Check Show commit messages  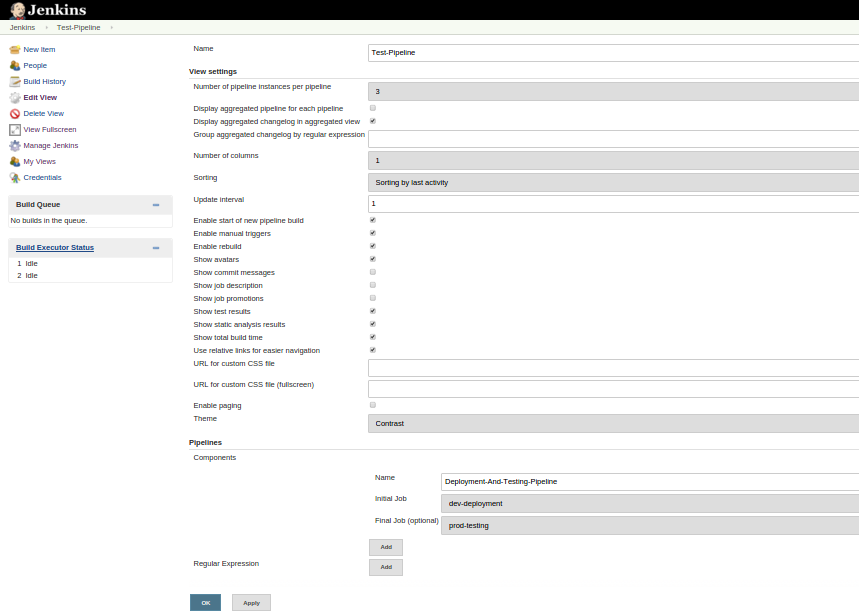click(x=373, y=272)
